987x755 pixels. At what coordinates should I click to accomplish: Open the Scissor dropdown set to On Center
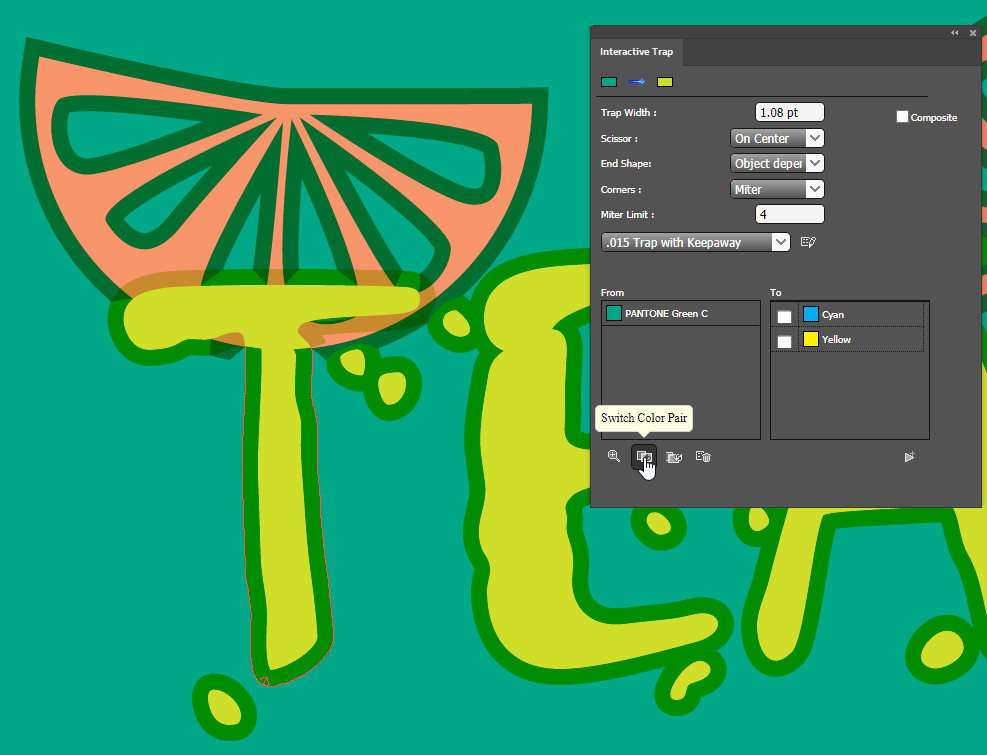pyautogui.click(x=777, y=138)
